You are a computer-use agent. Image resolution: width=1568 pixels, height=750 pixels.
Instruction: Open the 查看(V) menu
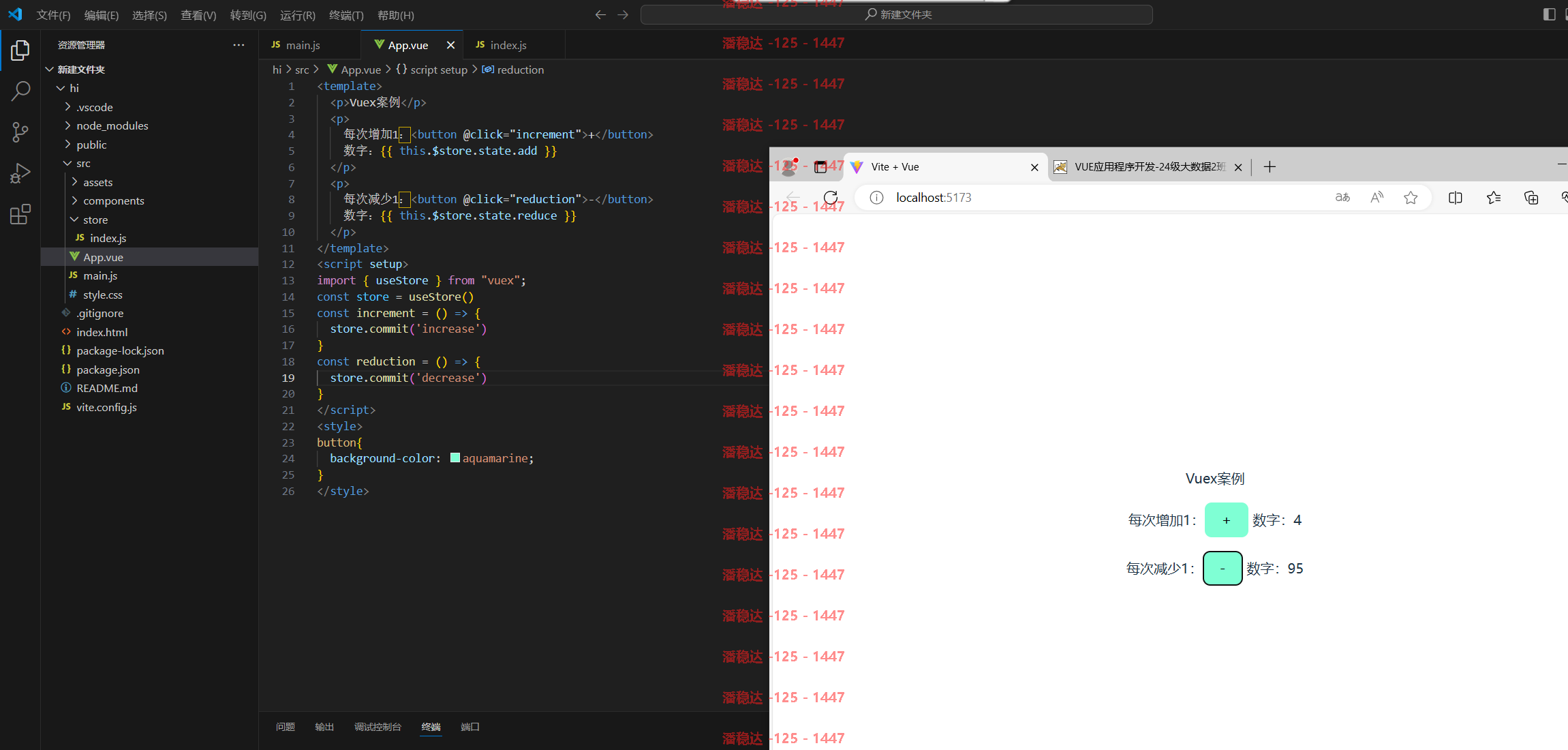198,15
